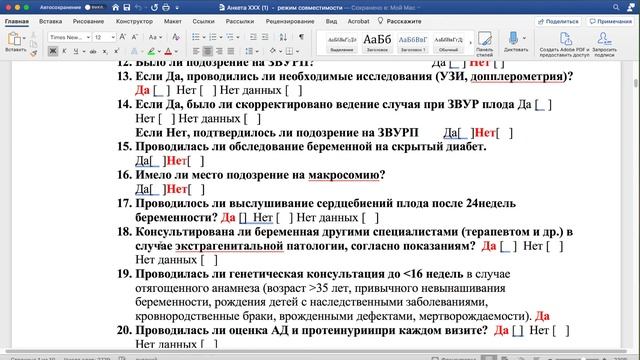This screenshot has width=640, height=360.
Task: Clear all formatting from selection
Action: pos(176,37)
